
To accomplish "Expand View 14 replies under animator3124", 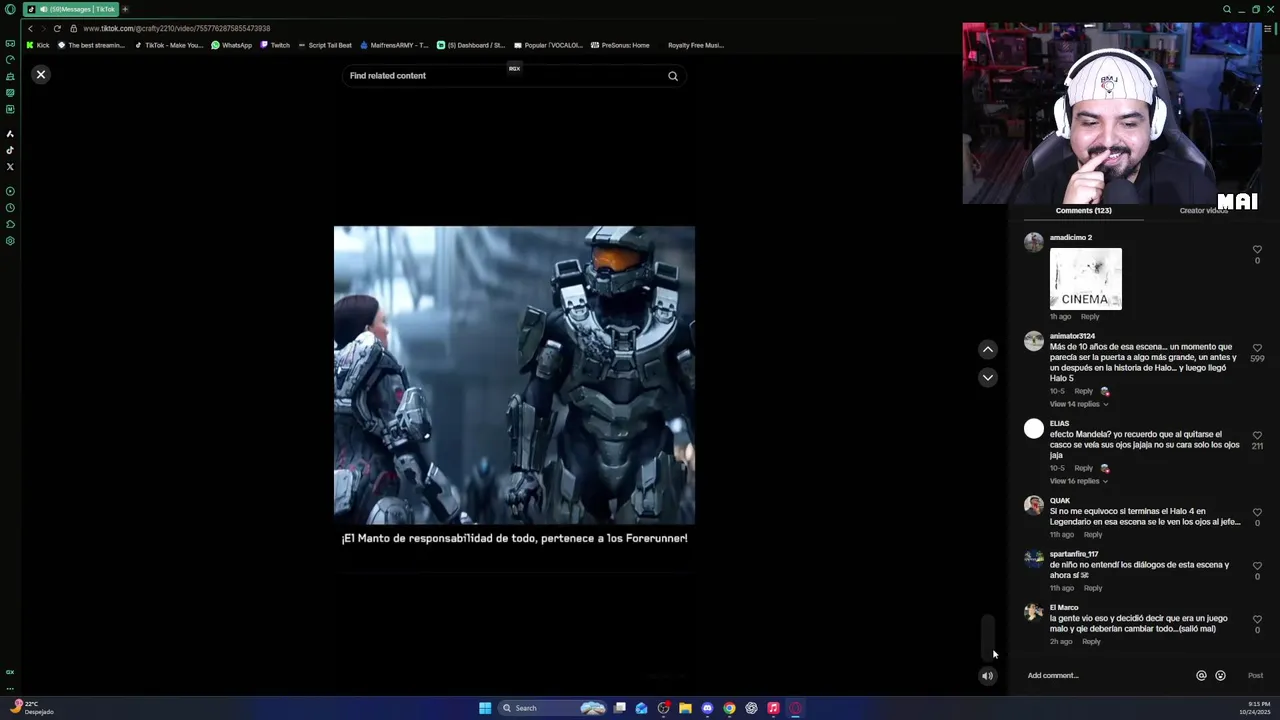I will pyautogui.click(x=1078, y=404).
